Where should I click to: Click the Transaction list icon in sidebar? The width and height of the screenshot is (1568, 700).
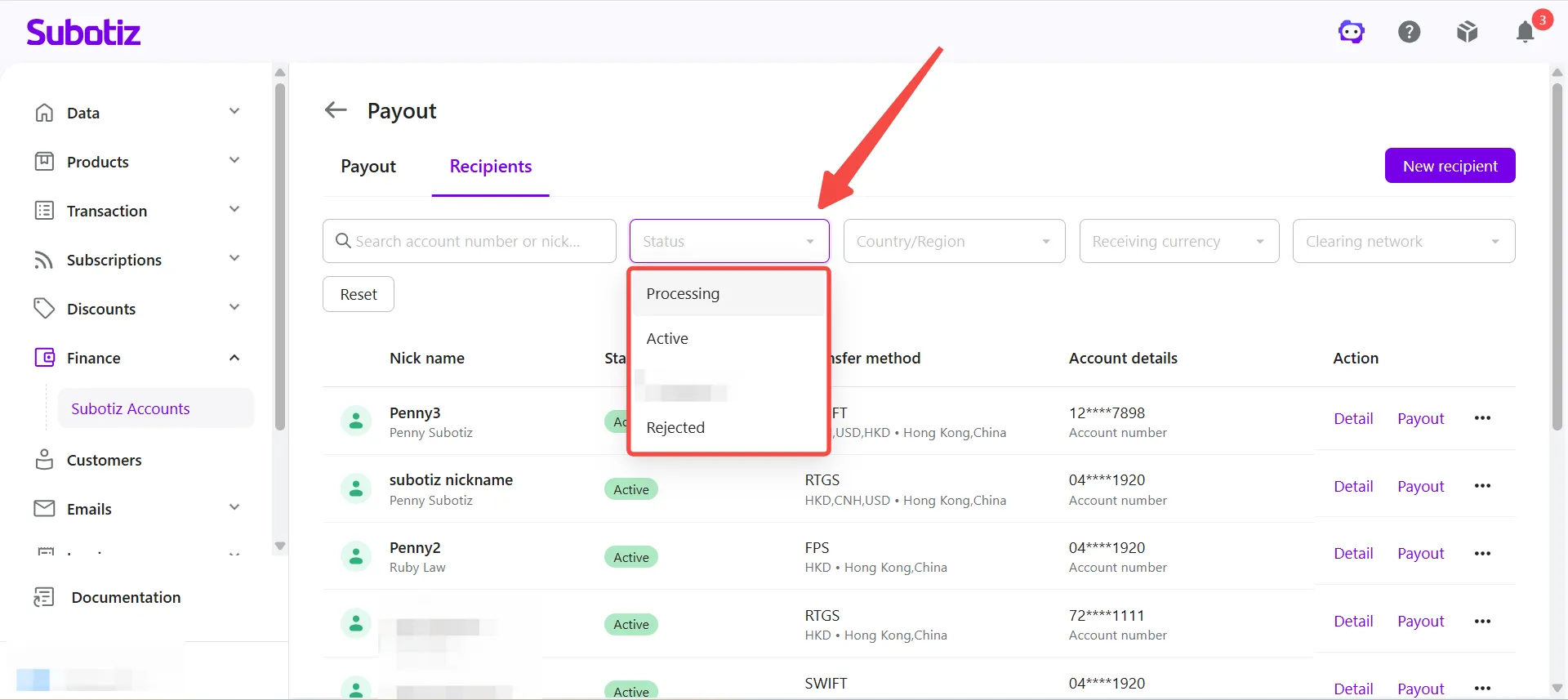click(x=44, y=211)
